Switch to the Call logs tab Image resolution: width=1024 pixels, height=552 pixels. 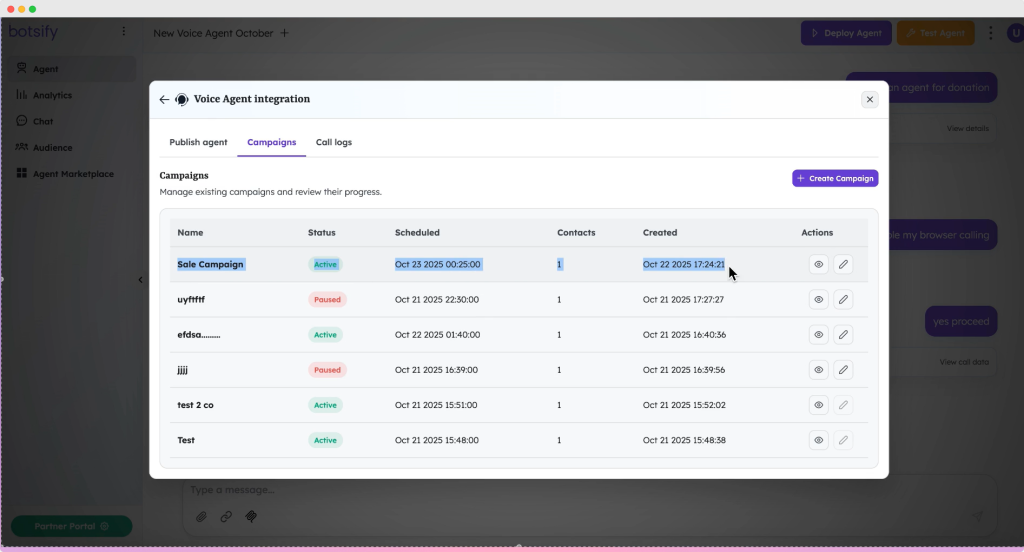point(333,143)
